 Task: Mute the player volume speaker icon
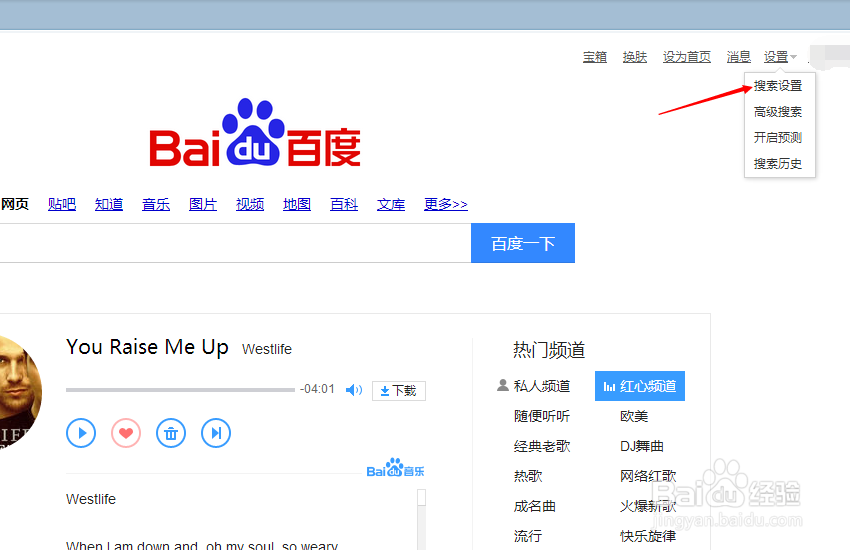click(x=353, y=390)
